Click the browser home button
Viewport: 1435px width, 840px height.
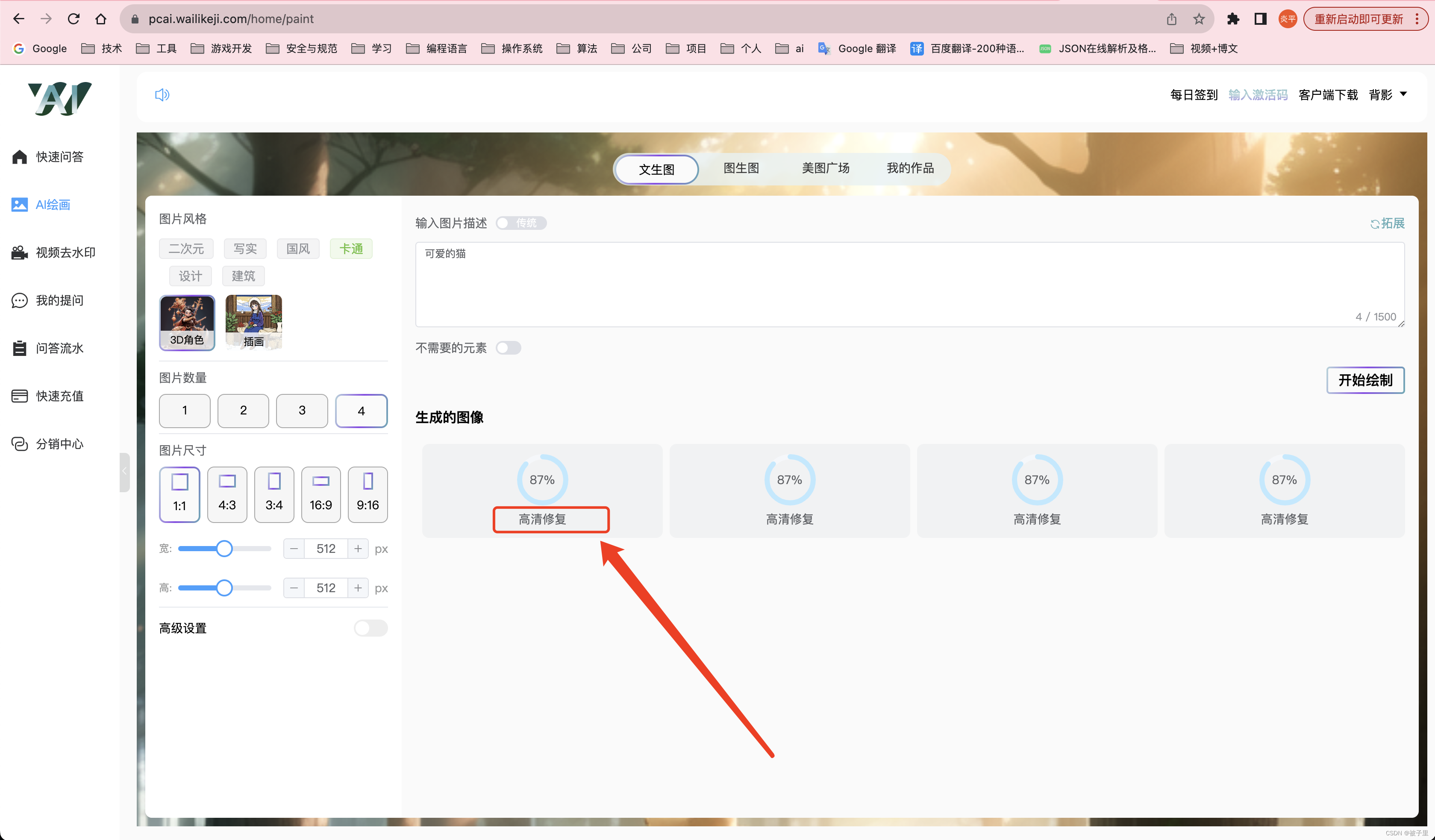tap(101, 19)
